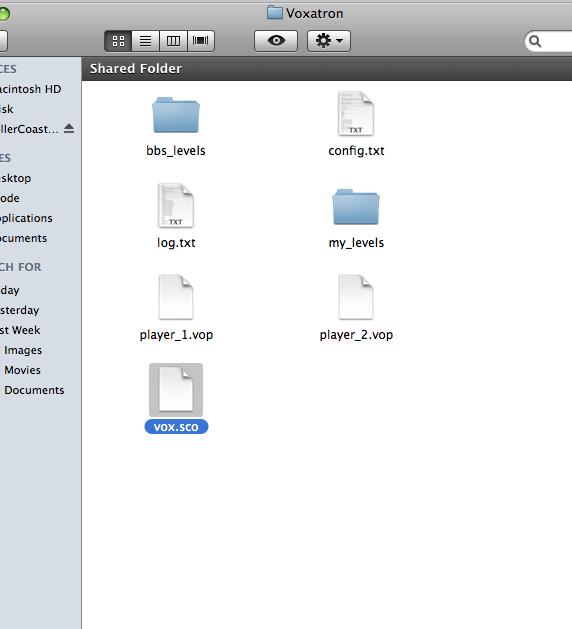This screenshot has height=629, width=572.
Task: Open the gear Action dropdown menu
Action: [329, 41]
